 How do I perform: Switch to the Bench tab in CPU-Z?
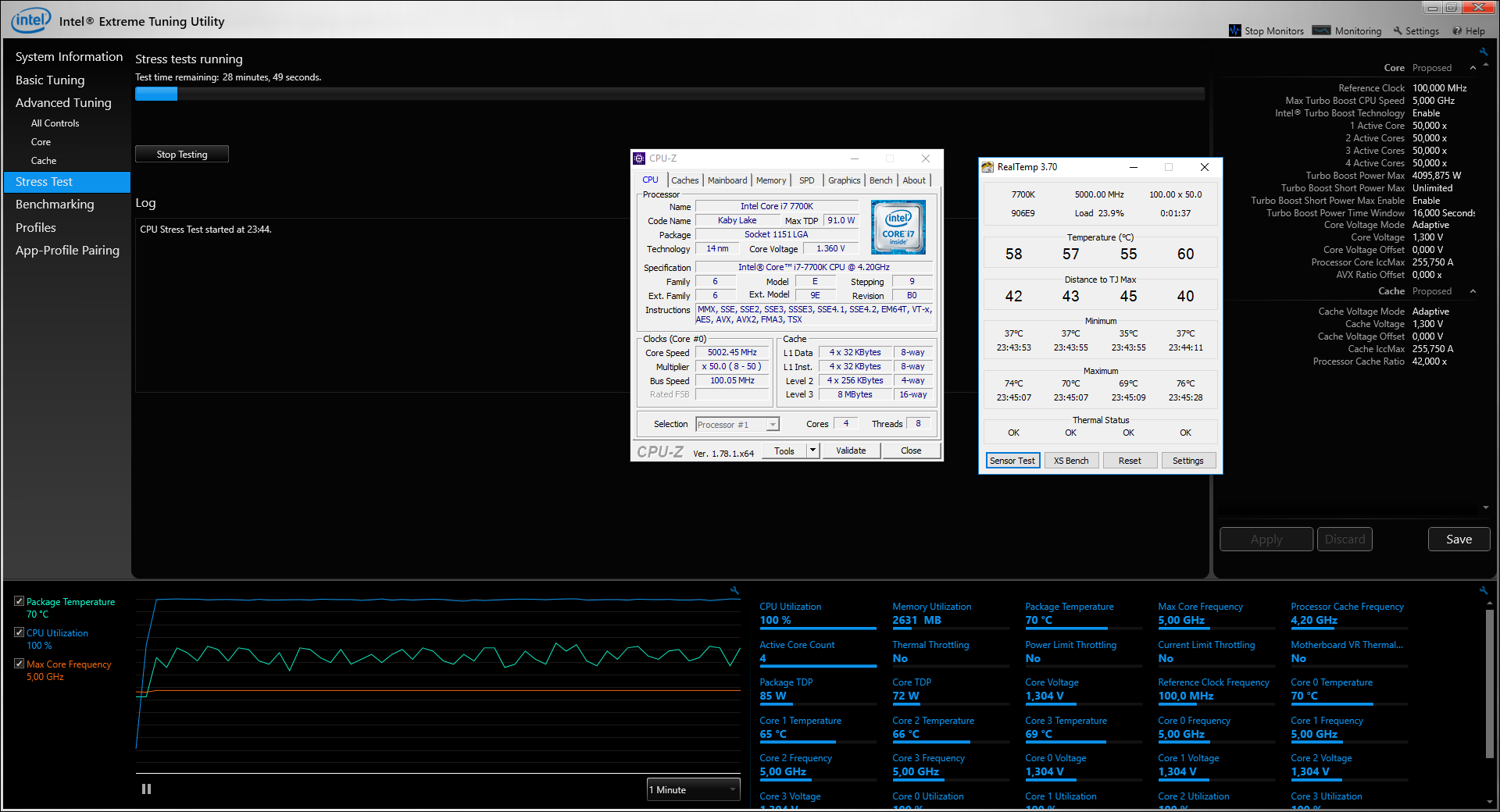[881, 180]
